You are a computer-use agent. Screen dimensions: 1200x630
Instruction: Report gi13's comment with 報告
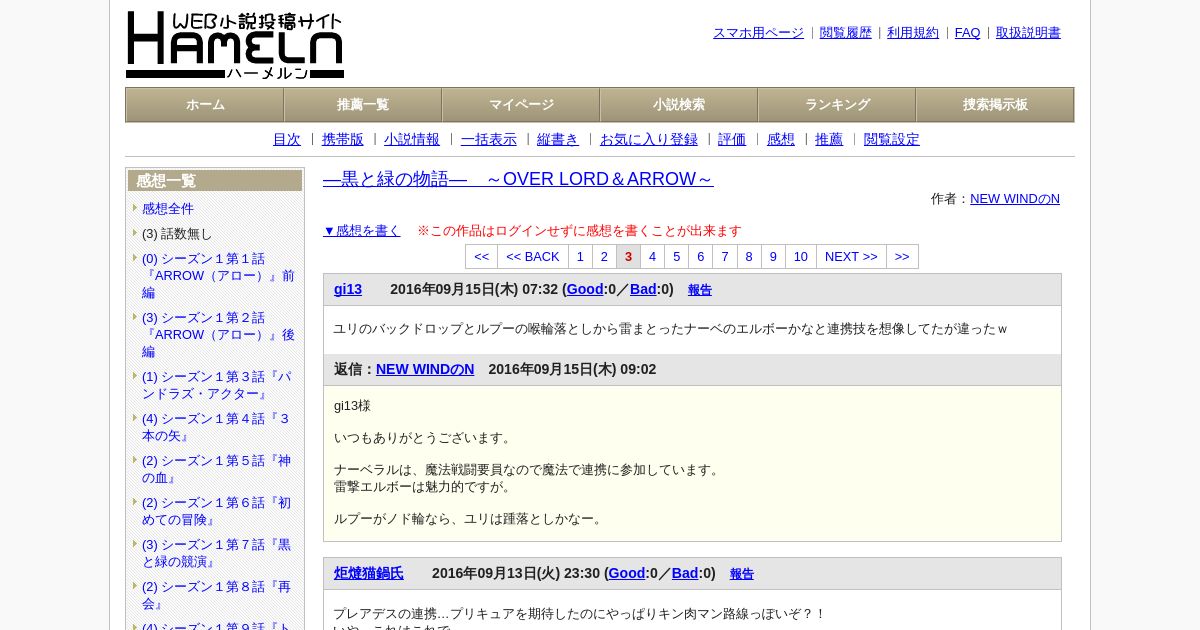pyautogui.click(x=700, y=290)
